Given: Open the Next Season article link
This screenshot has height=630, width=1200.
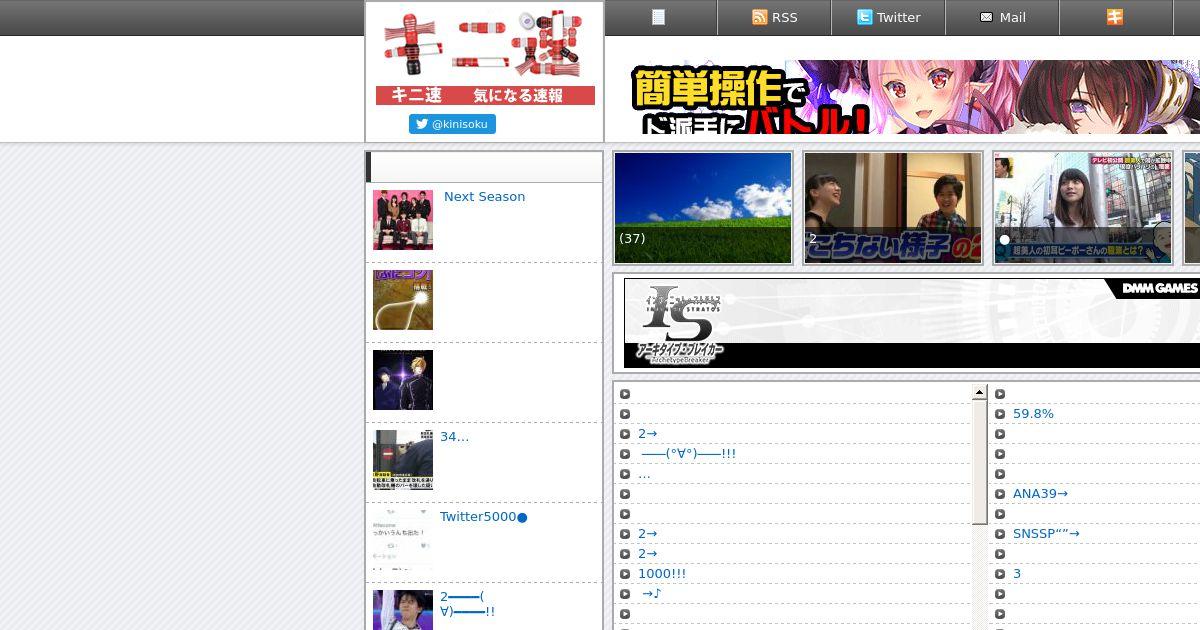Looking at the screenshot, I should coord(484,197).
